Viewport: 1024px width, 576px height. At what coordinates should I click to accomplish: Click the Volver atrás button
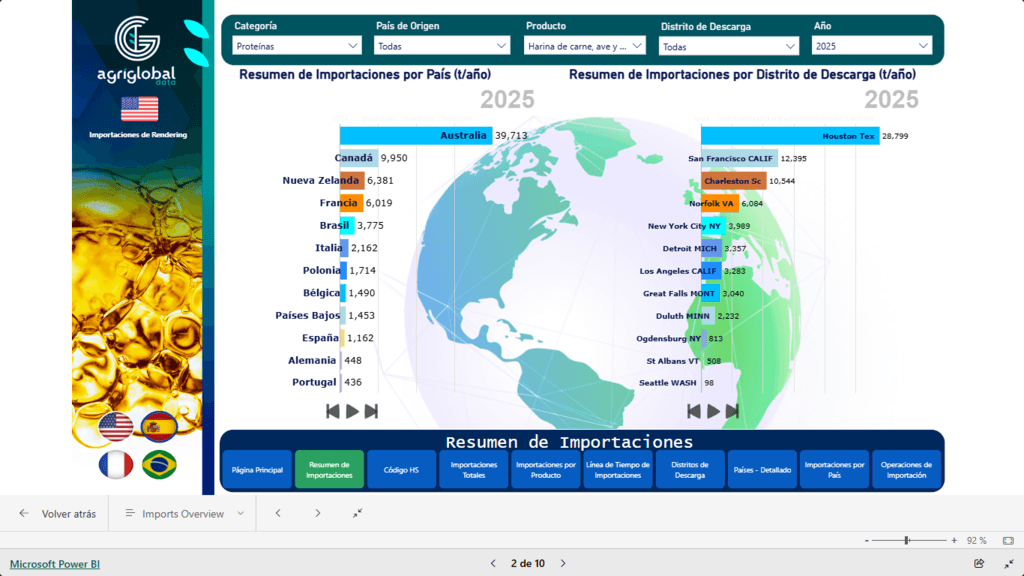pyautogui.click(x=58, y=513)
